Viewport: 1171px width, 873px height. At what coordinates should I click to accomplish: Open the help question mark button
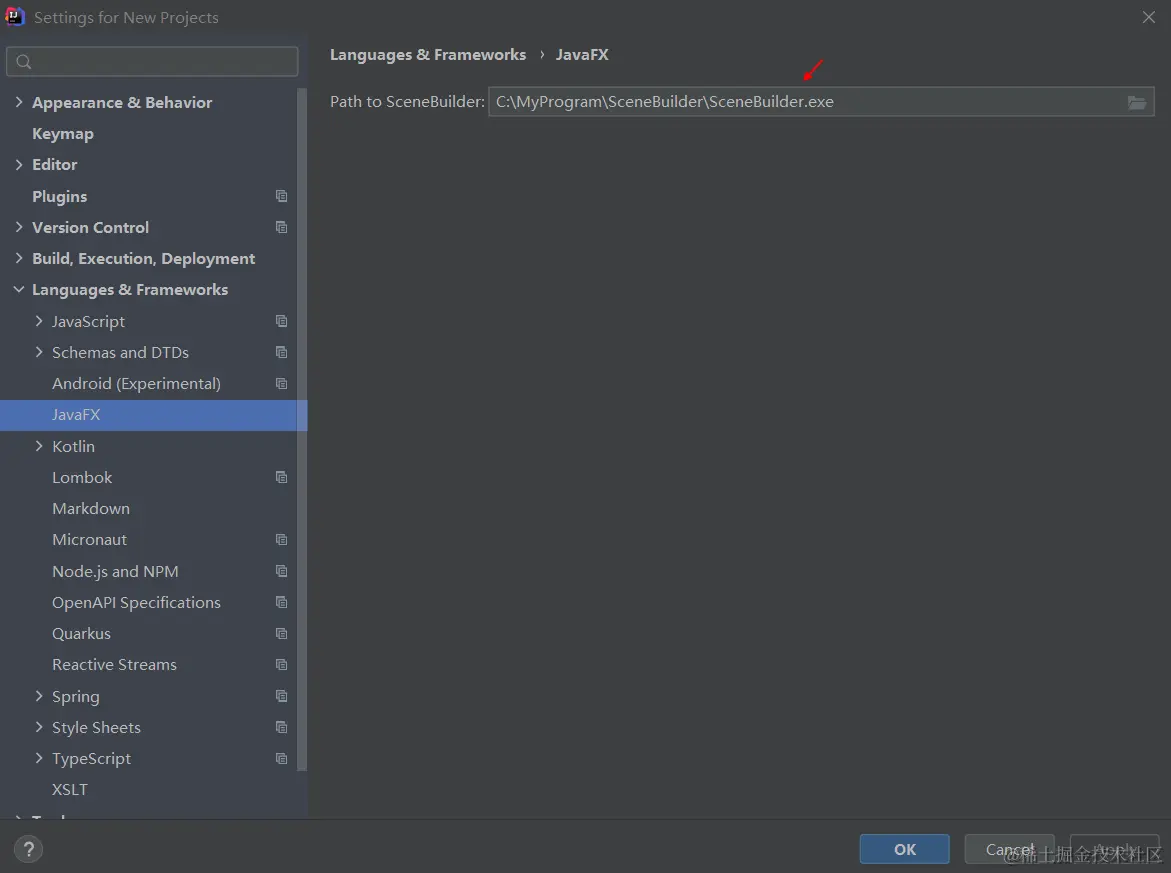[28, 849]
